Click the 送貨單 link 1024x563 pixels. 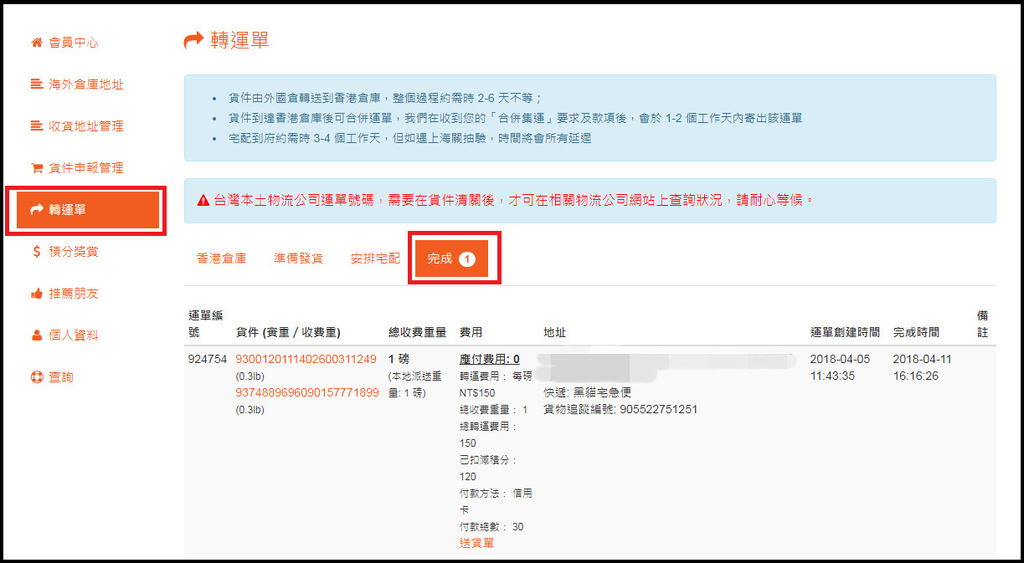(x=476, y=543)
